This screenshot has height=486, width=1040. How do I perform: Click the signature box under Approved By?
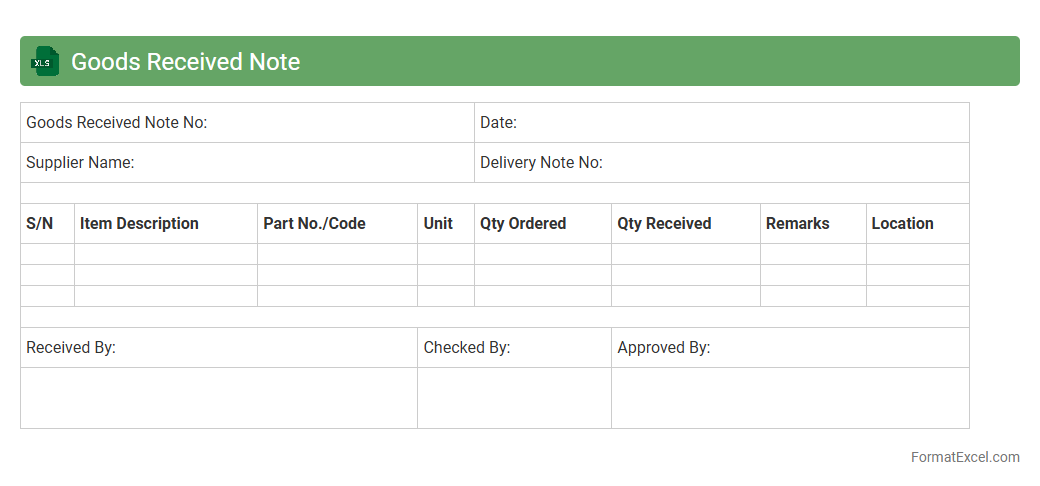(790, 398)
